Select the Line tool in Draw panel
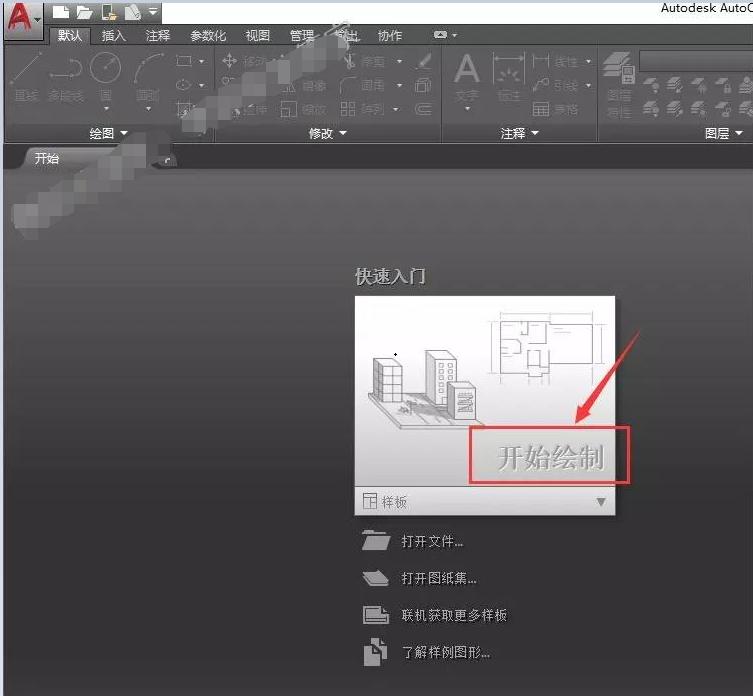Viewport: 753px width, 696px height. pyautogui.click(x=26, y=77)
